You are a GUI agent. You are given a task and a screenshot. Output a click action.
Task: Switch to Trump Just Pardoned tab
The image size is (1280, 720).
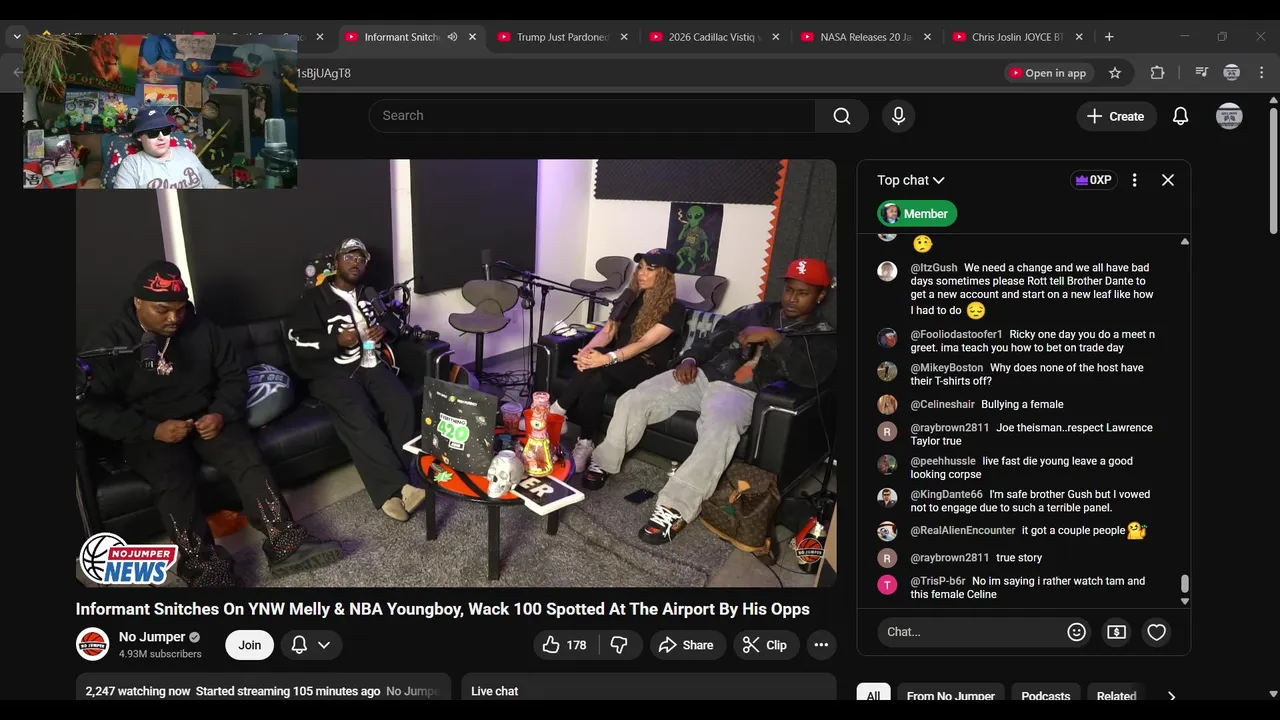click(x=562, y=37)
